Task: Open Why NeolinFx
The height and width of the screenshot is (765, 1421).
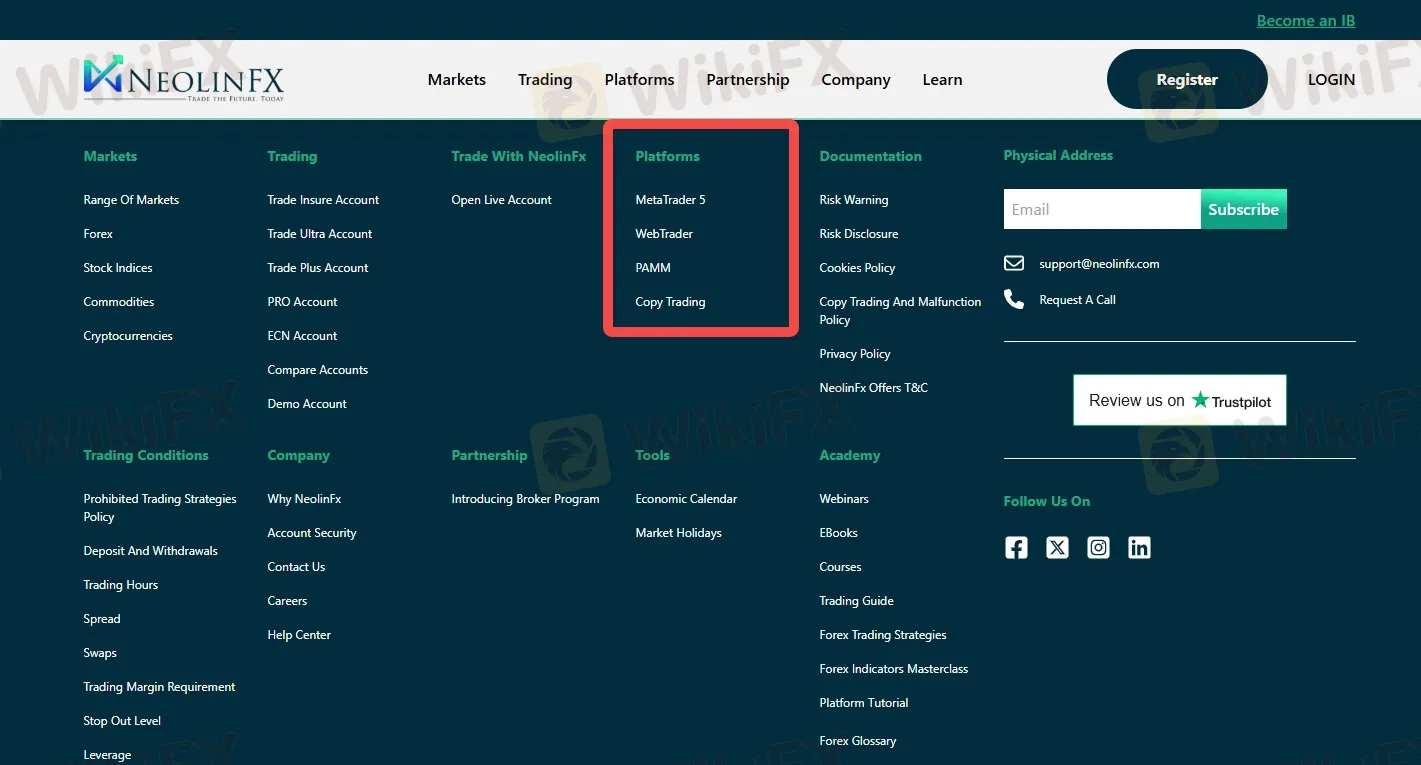Action: click(x=304, y=499)
